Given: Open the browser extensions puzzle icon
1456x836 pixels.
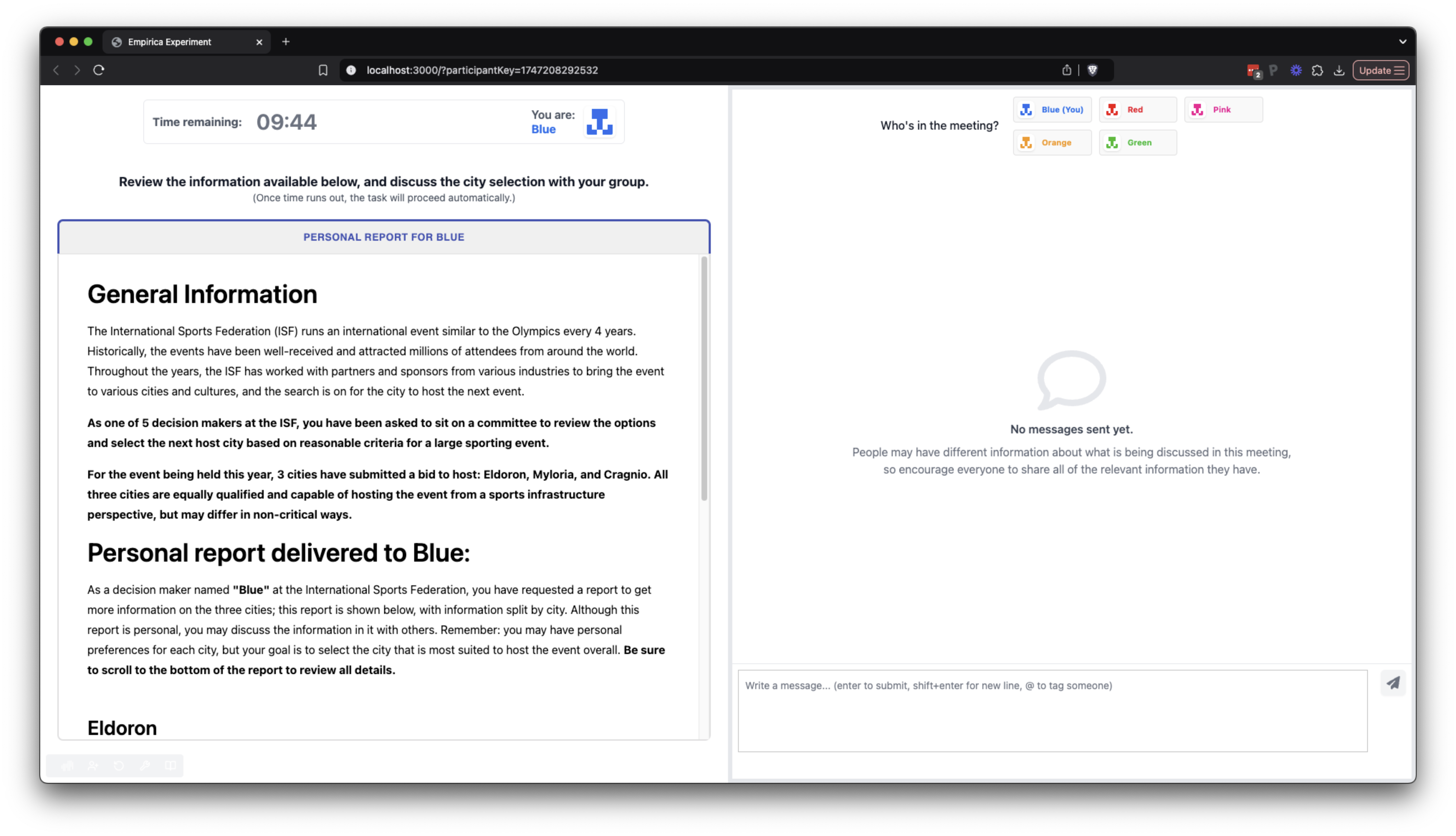Looking at the screenshot, I should coord(1318,71).
